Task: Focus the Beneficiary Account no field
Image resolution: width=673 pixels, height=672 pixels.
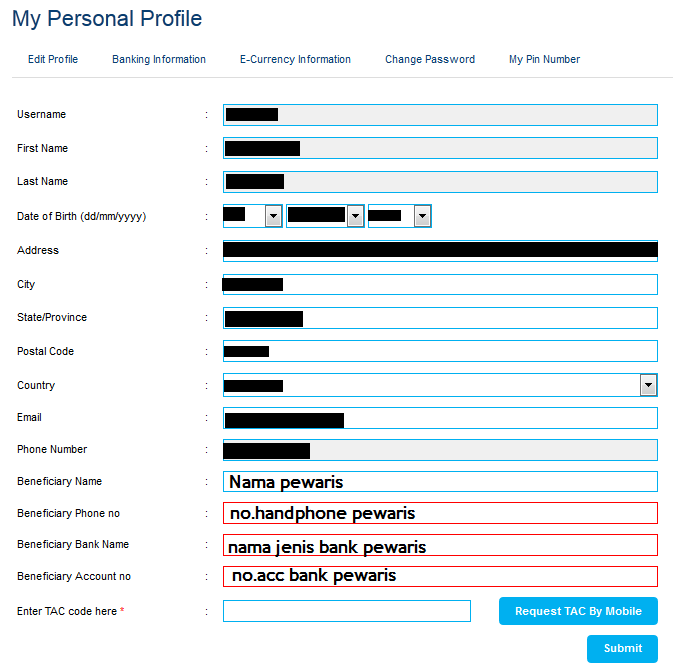Action: pos(440,576)
